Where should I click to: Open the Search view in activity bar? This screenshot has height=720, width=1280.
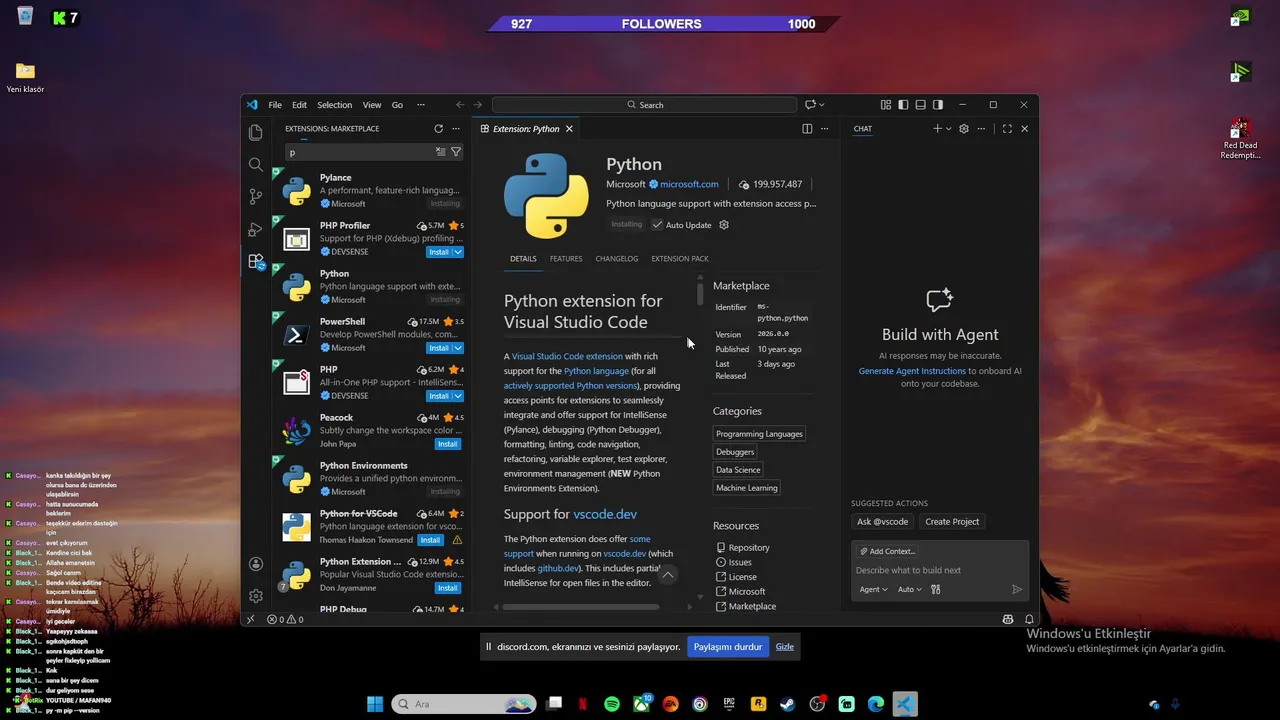(256, 164)
